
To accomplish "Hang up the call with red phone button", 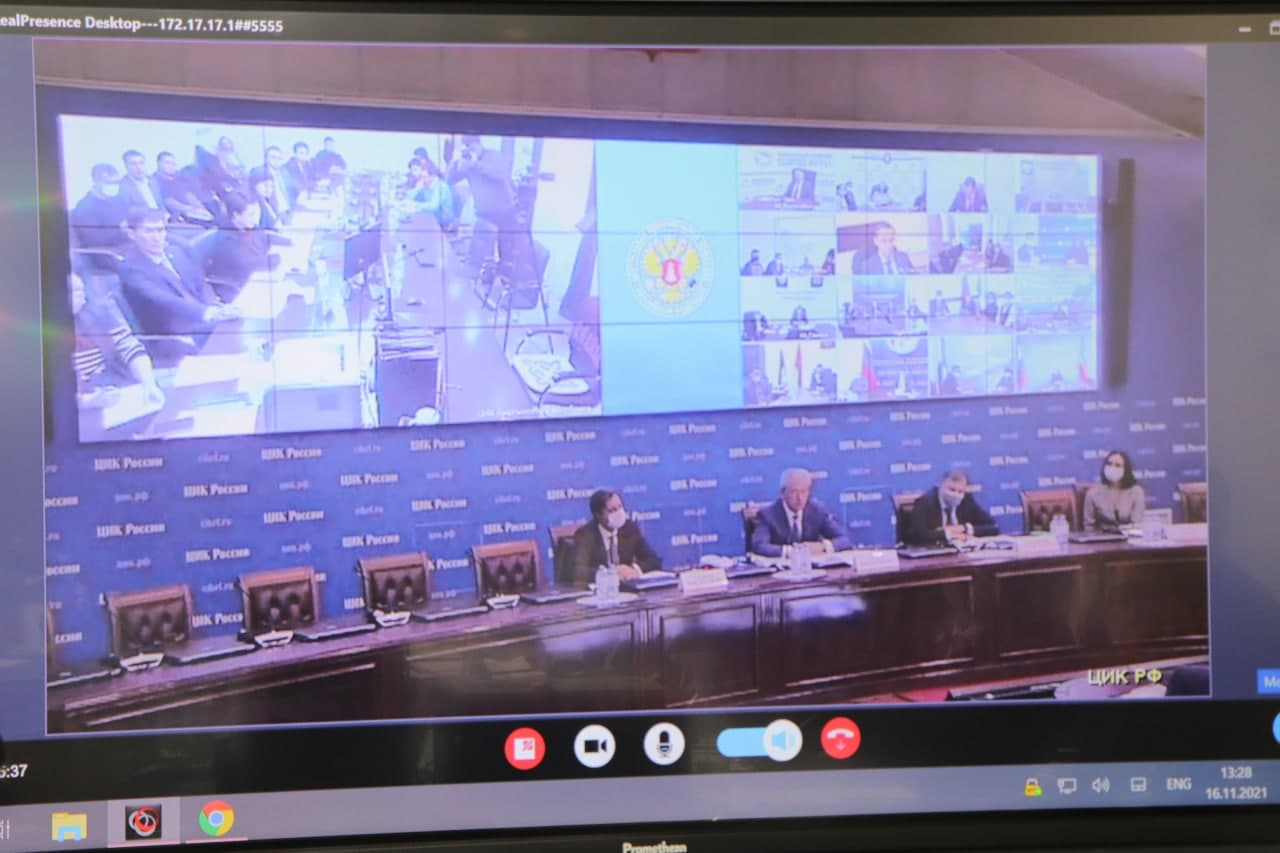I will click(x=840, y=739).
